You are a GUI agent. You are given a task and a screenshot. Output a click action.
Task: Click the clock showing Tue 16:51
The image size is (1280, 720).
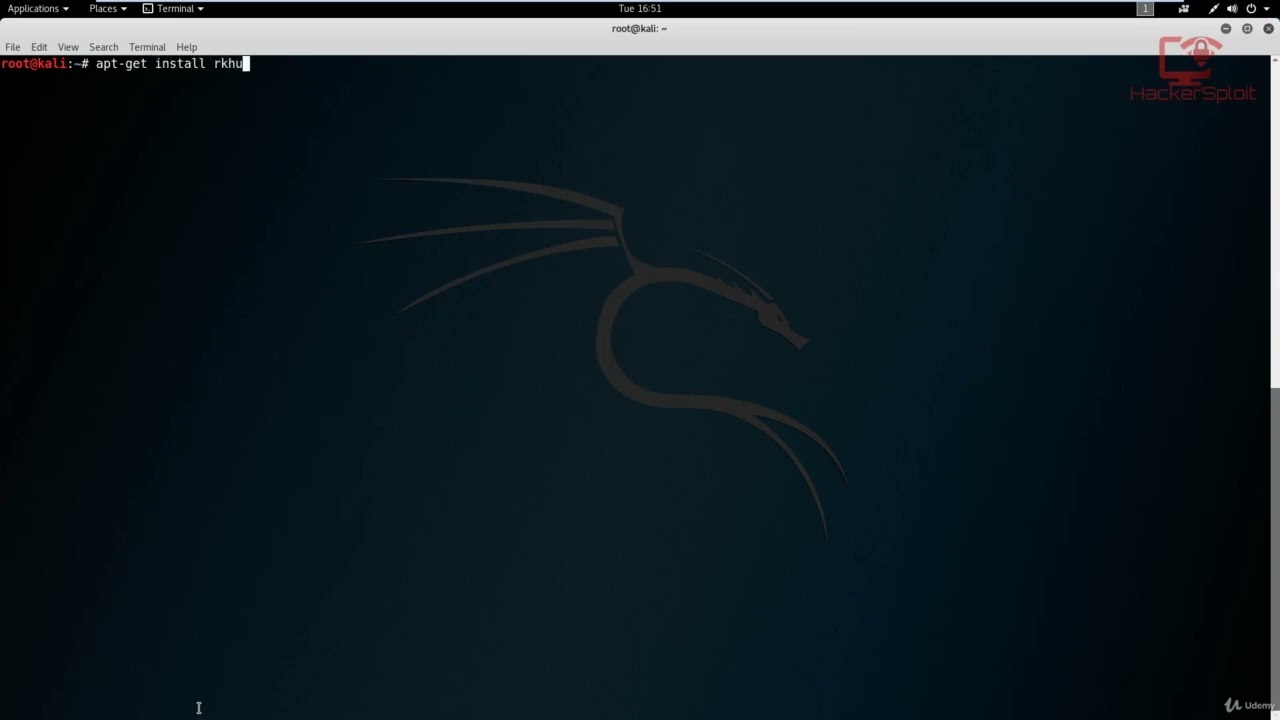(x=640, y=8)
